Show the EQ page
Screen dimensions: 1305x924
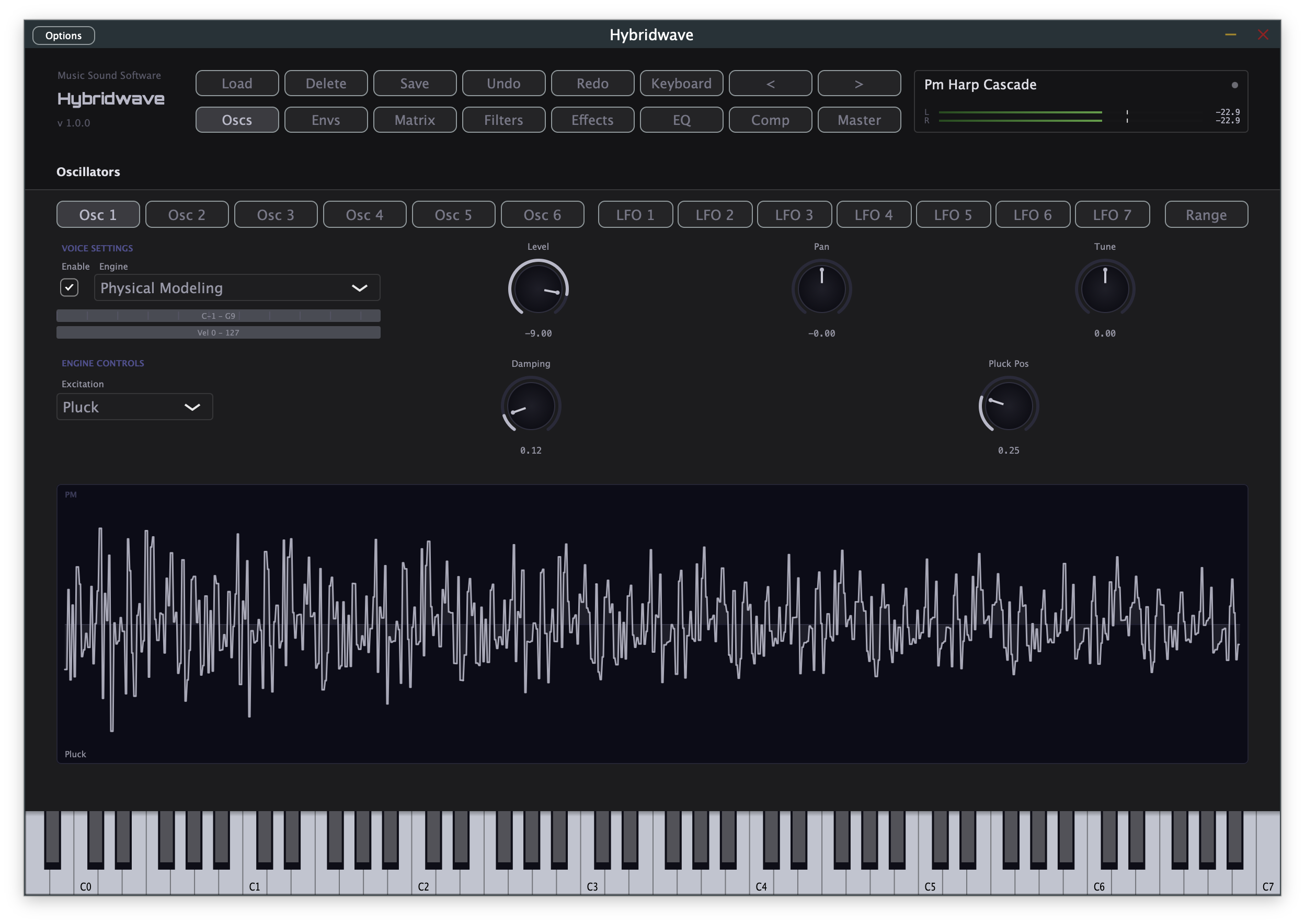681,120
